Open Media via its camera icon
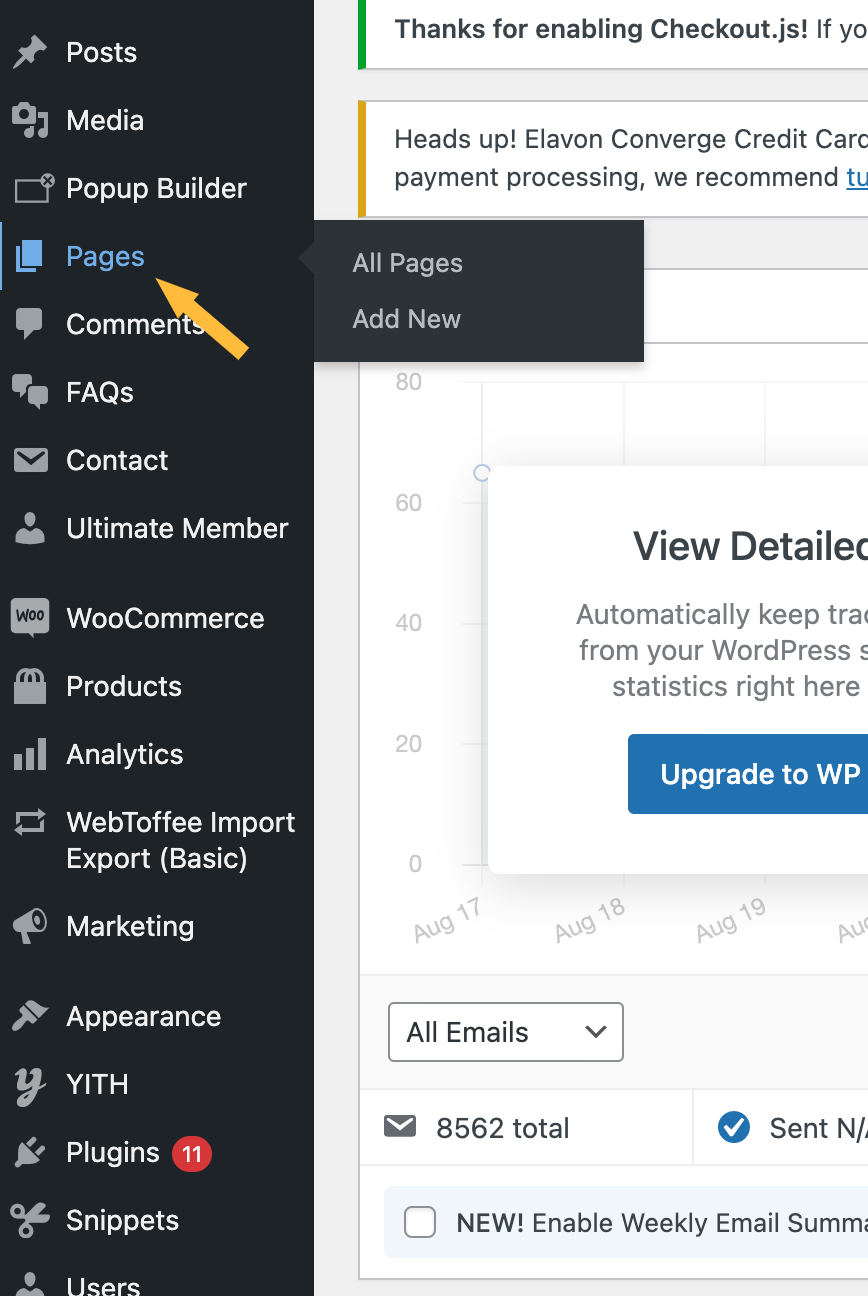Viewport: 868px width, 1296px height. [x=30, y=121]
